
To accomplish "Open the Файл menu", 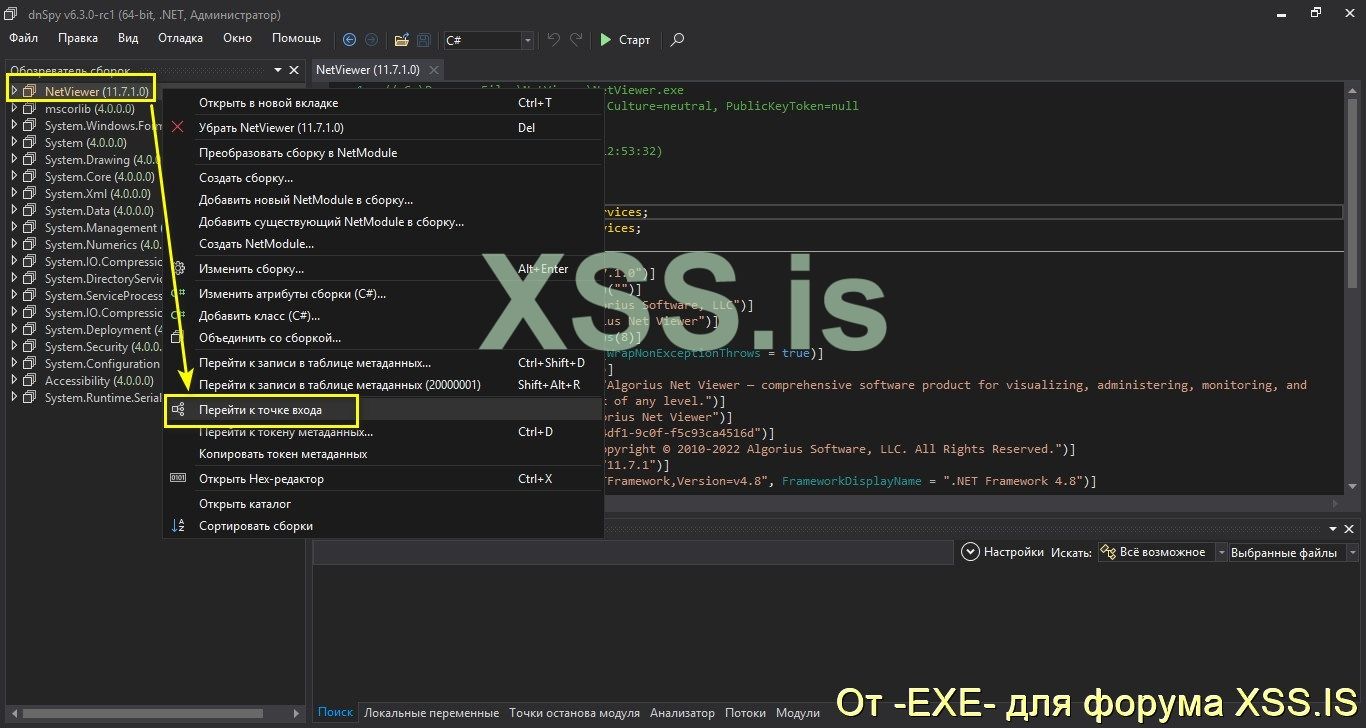I will (x=23, y=38).
